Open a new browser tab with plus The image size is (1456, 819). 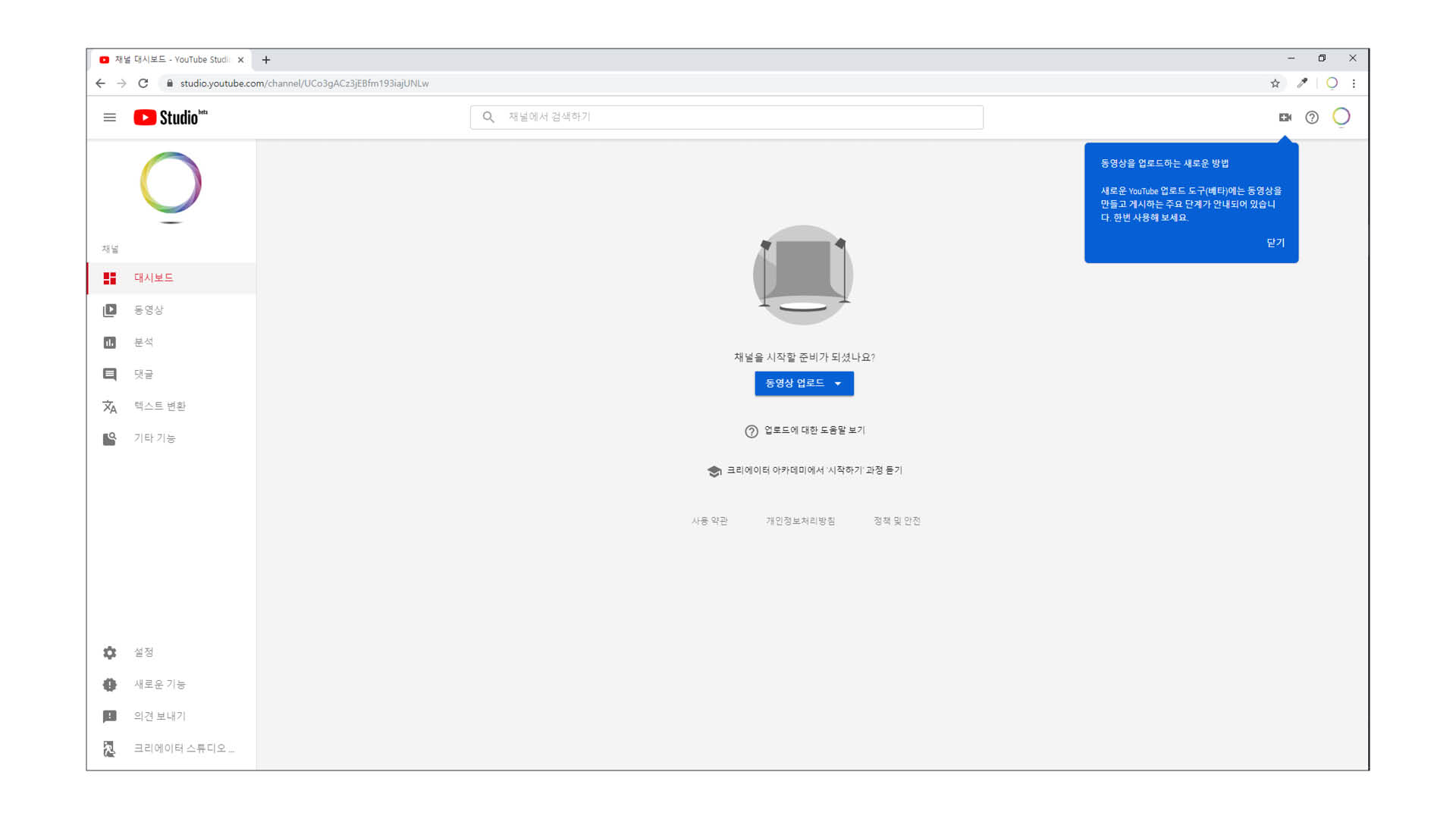(266, 60)
